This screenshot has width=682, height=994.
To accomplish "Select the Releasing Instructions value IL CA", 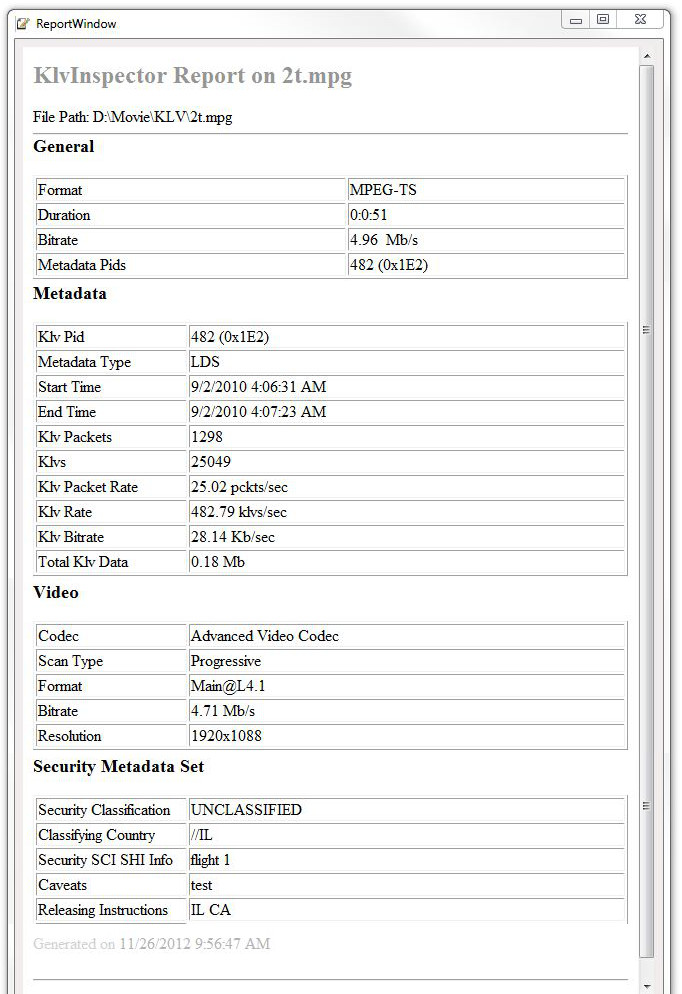I will tap(211, 910).
